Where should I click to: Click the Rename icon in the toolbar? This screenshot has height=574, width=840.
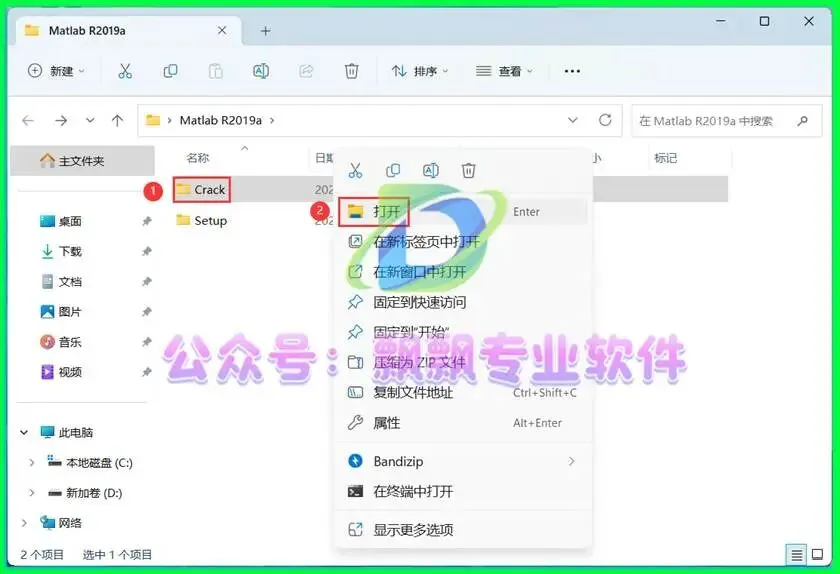click(x=261, y=71)
